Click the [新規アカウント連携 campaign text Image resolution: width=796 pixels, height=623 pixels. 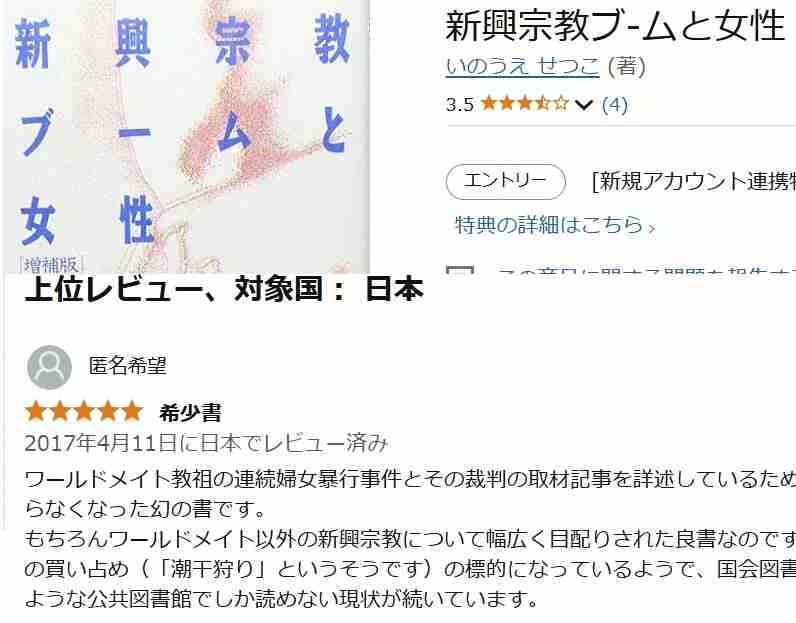[x=693, y=181]
